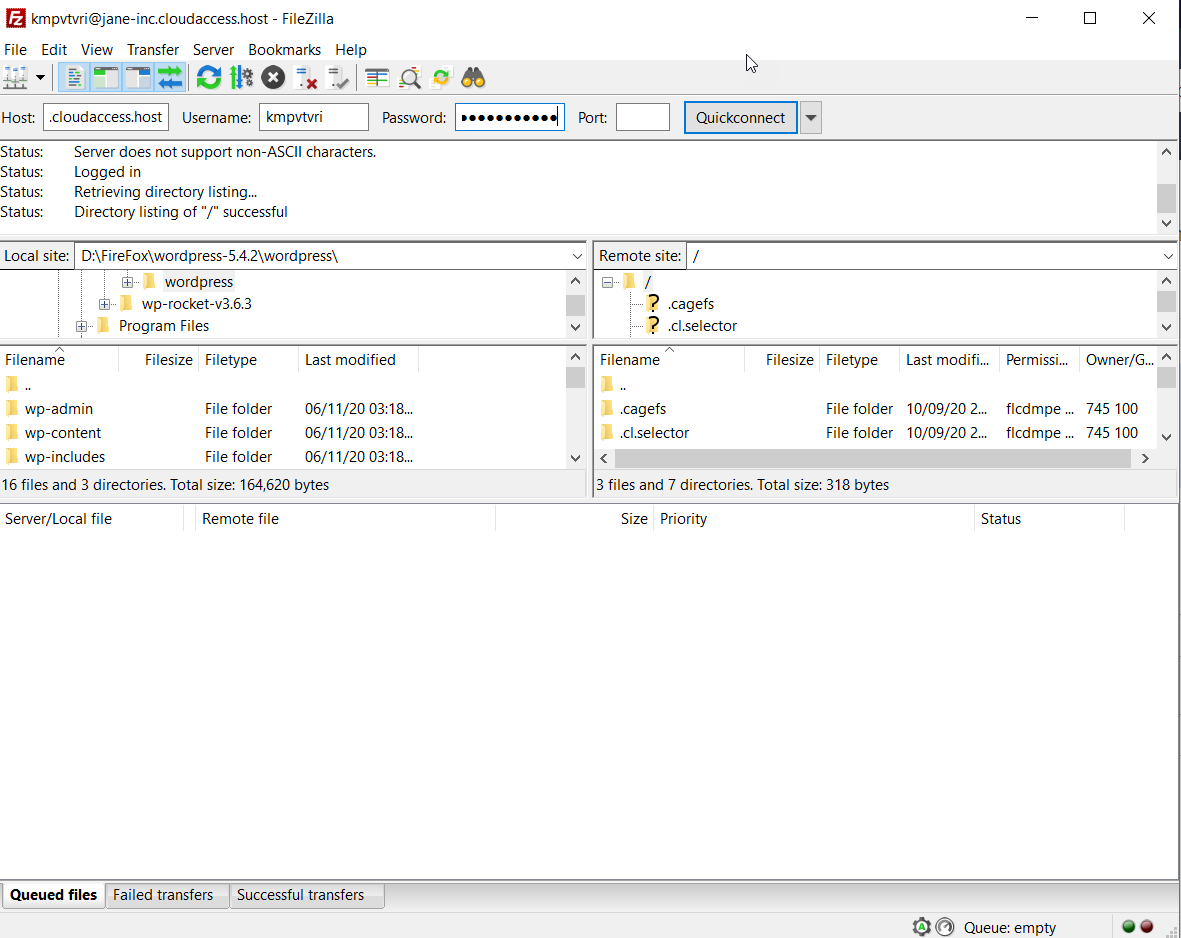Select the wp-includes local folder
The height and width of the screenshot is (938, 1181).
(65, 457)
